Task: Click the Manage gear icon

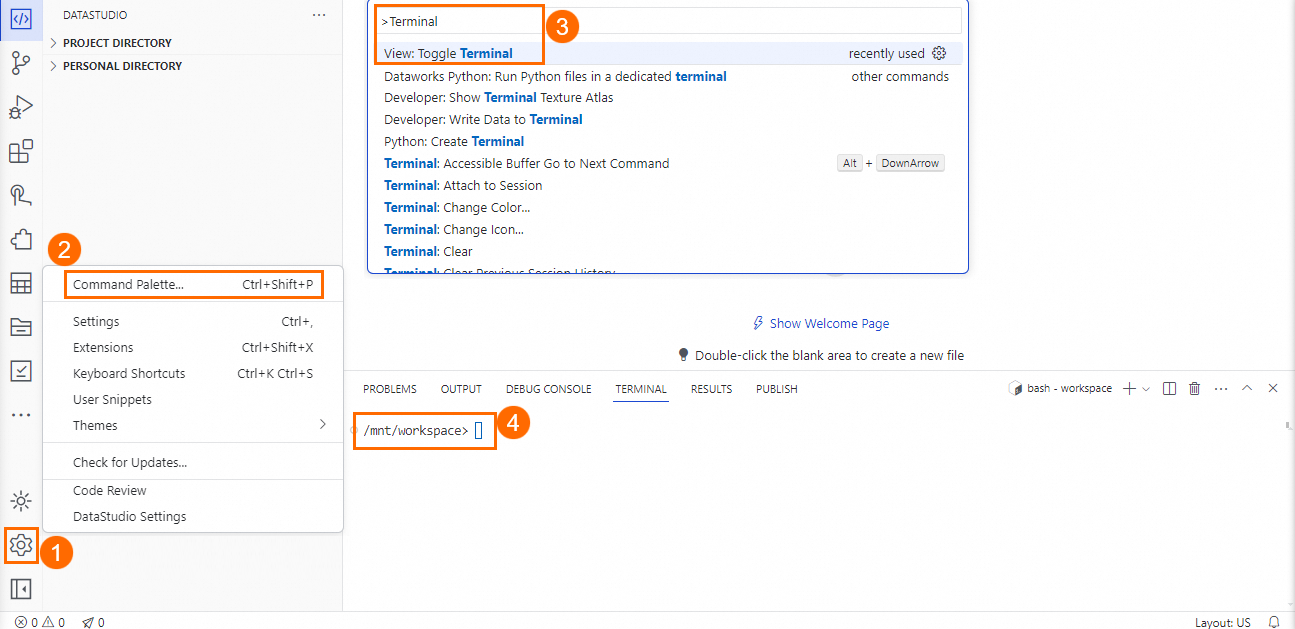Action: click(21, 545)
